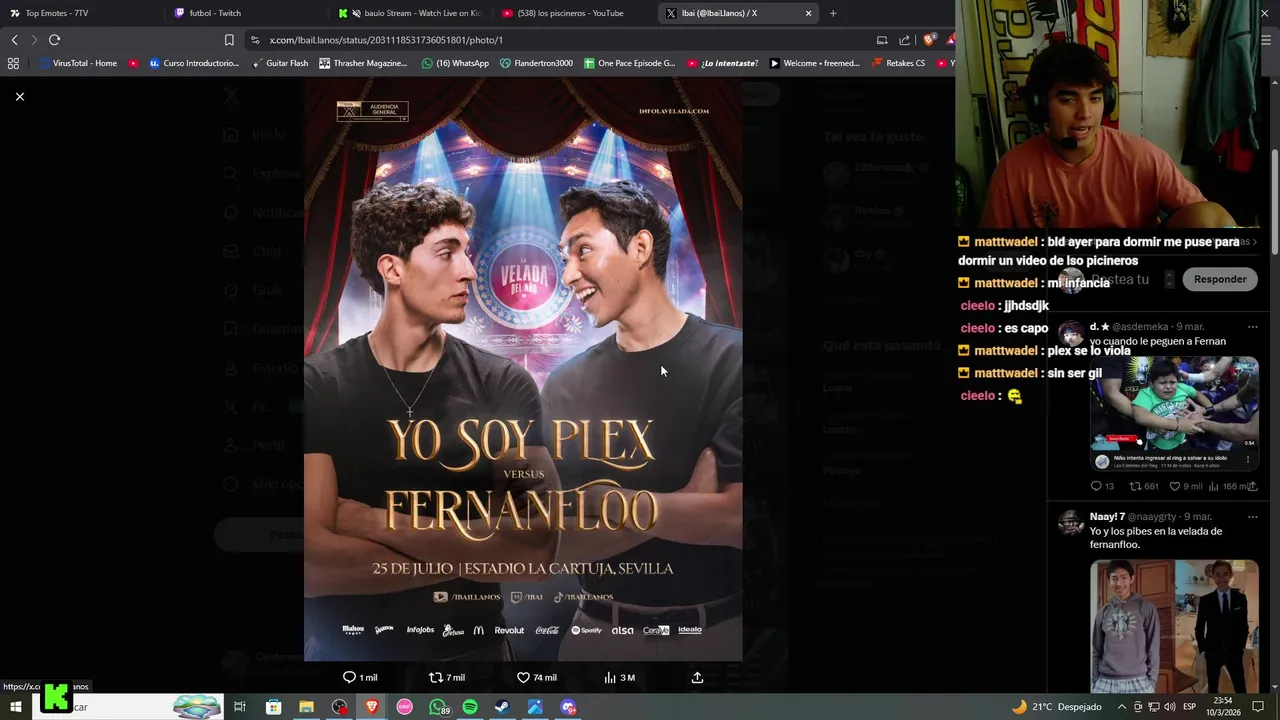Reload the page in the browser
The width and height of the screenshot is (1280, 720).
pos(54,40)
